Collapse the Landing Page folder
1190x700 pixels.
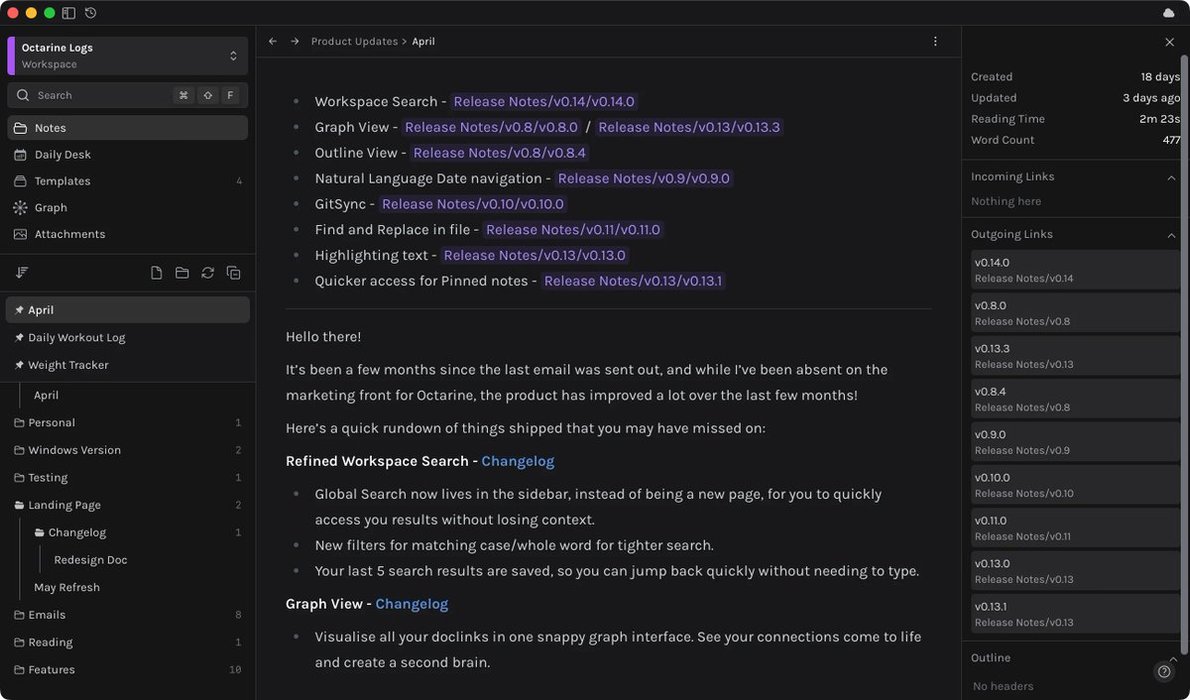pos(20,506)
